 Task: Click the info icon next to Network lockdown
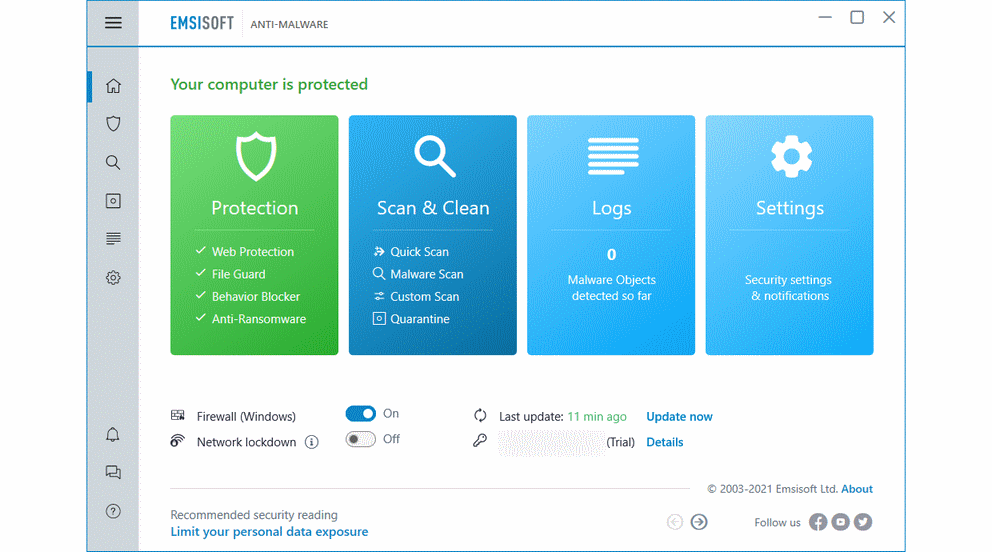coord(311,443)
